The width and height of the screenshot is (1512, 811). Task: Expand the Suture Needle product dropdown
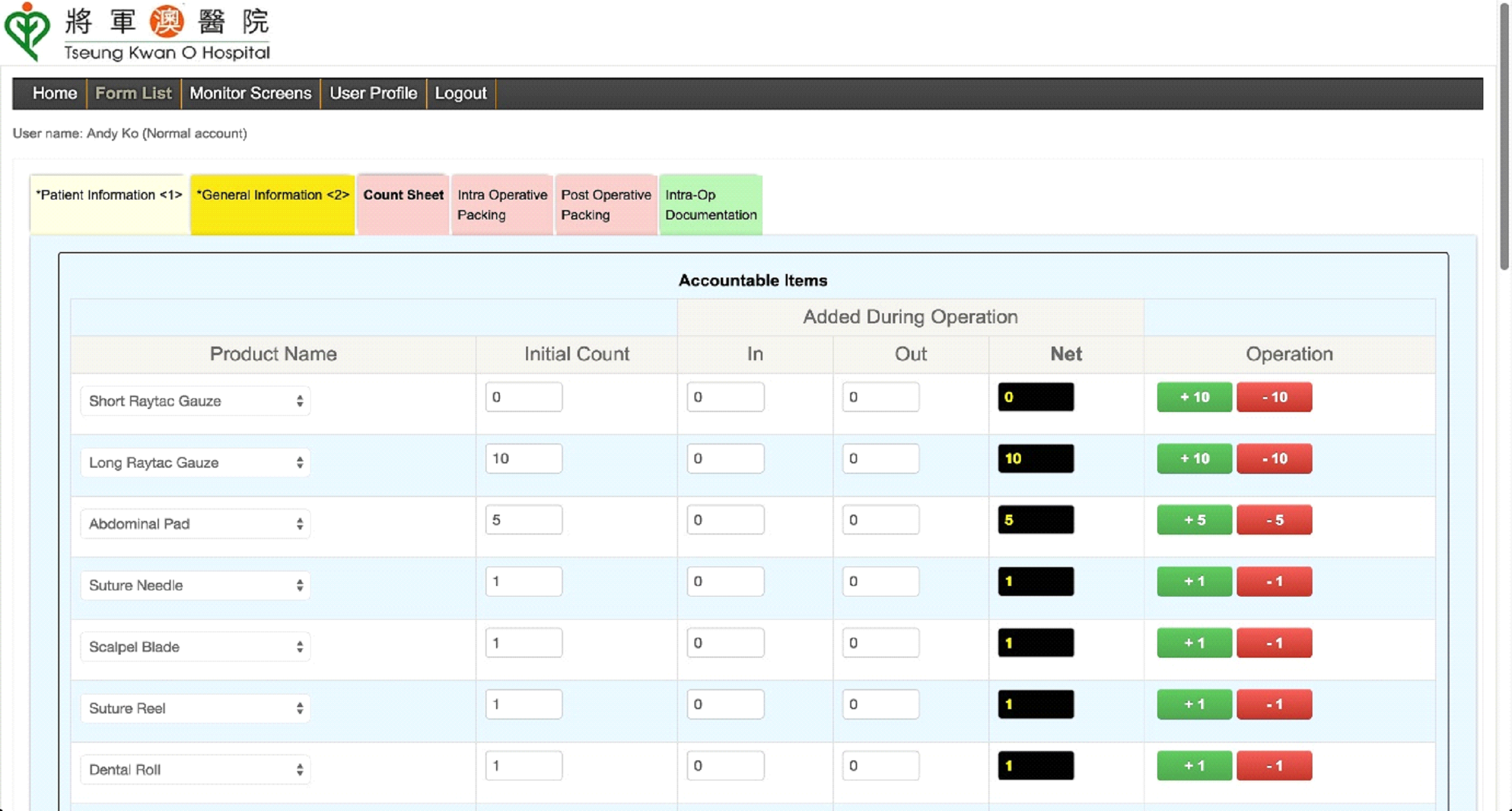[195, 585]
